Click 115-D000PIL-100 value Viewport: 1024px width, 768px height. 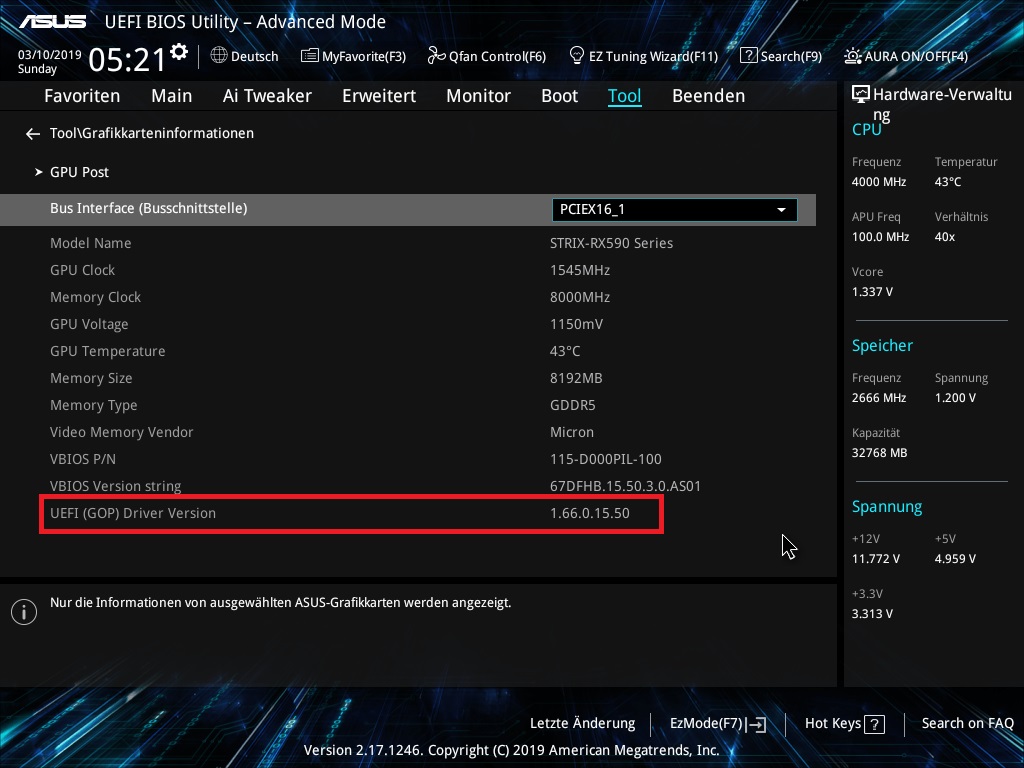[x=605, y=459]
